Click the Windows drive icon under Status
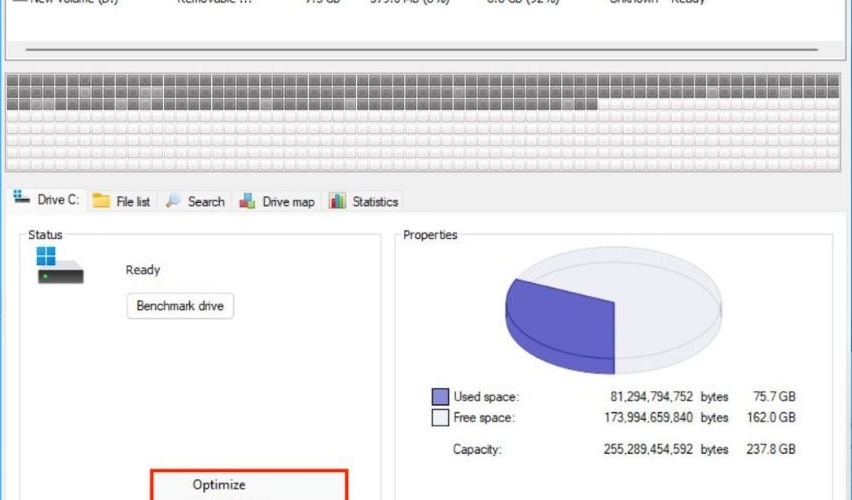852x500 pixels. [x=59, y=266]
